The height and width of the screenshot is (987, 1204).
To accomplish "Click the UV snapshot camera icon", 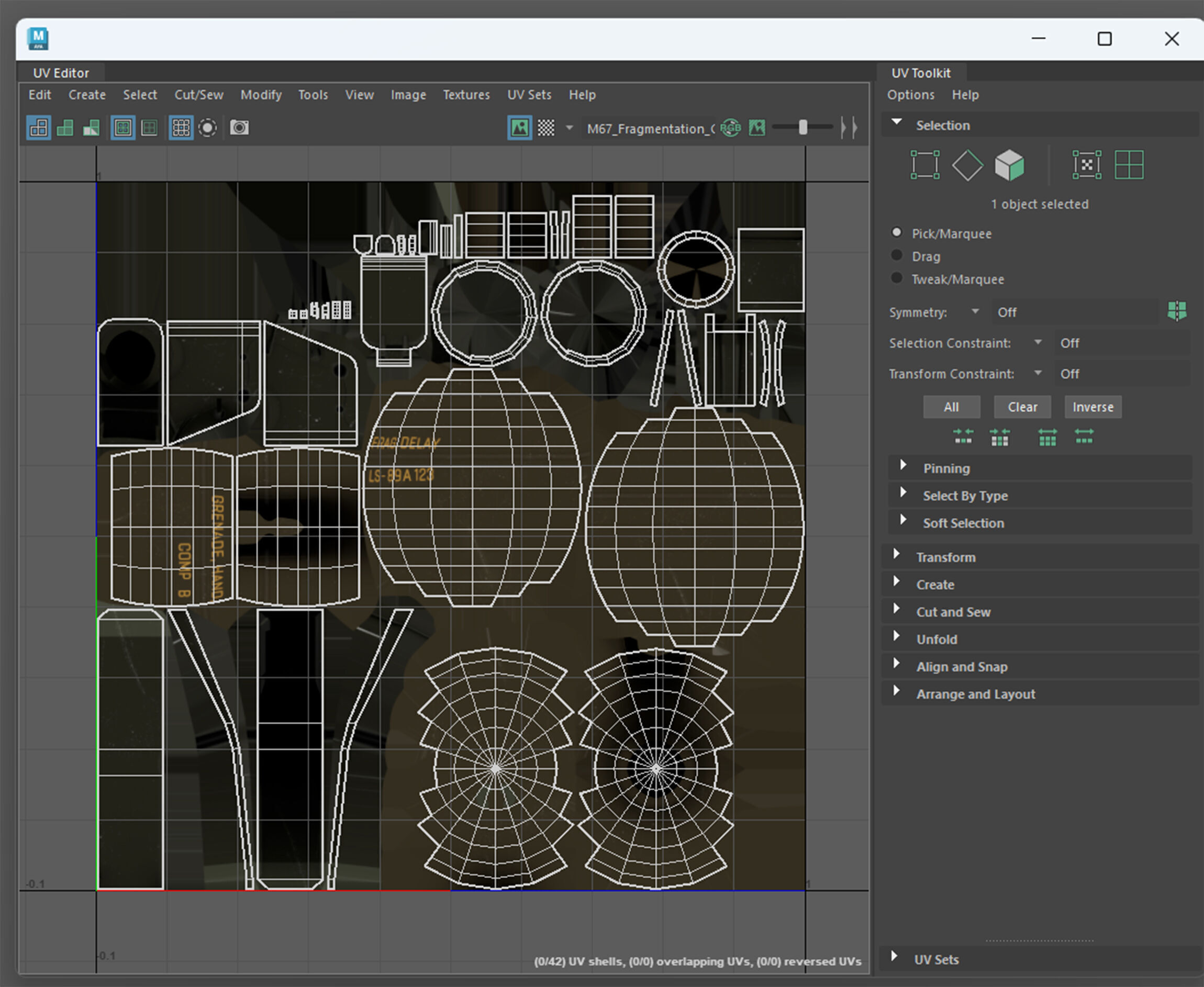I will [239, 128].
